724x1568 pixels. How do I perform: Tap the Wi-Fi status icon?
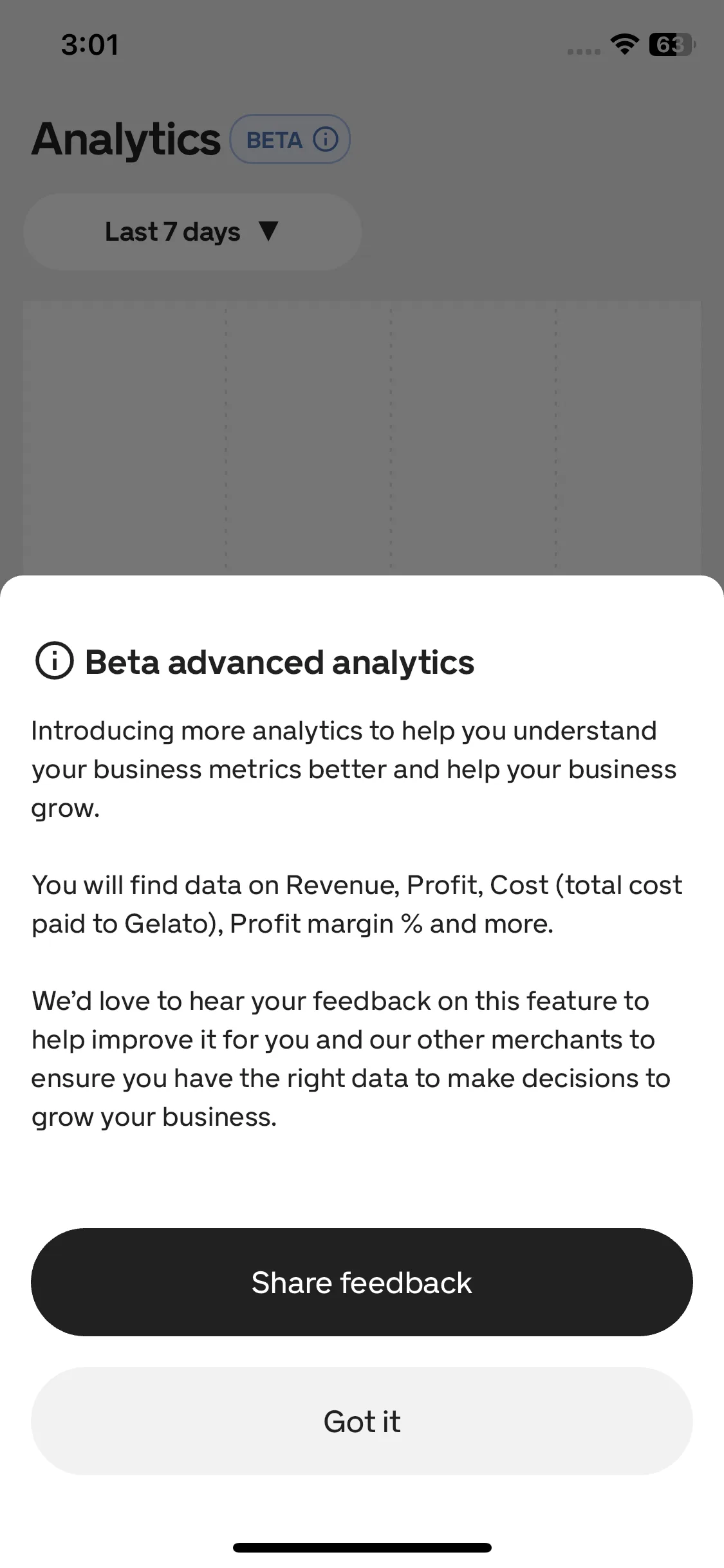[624, 44]
